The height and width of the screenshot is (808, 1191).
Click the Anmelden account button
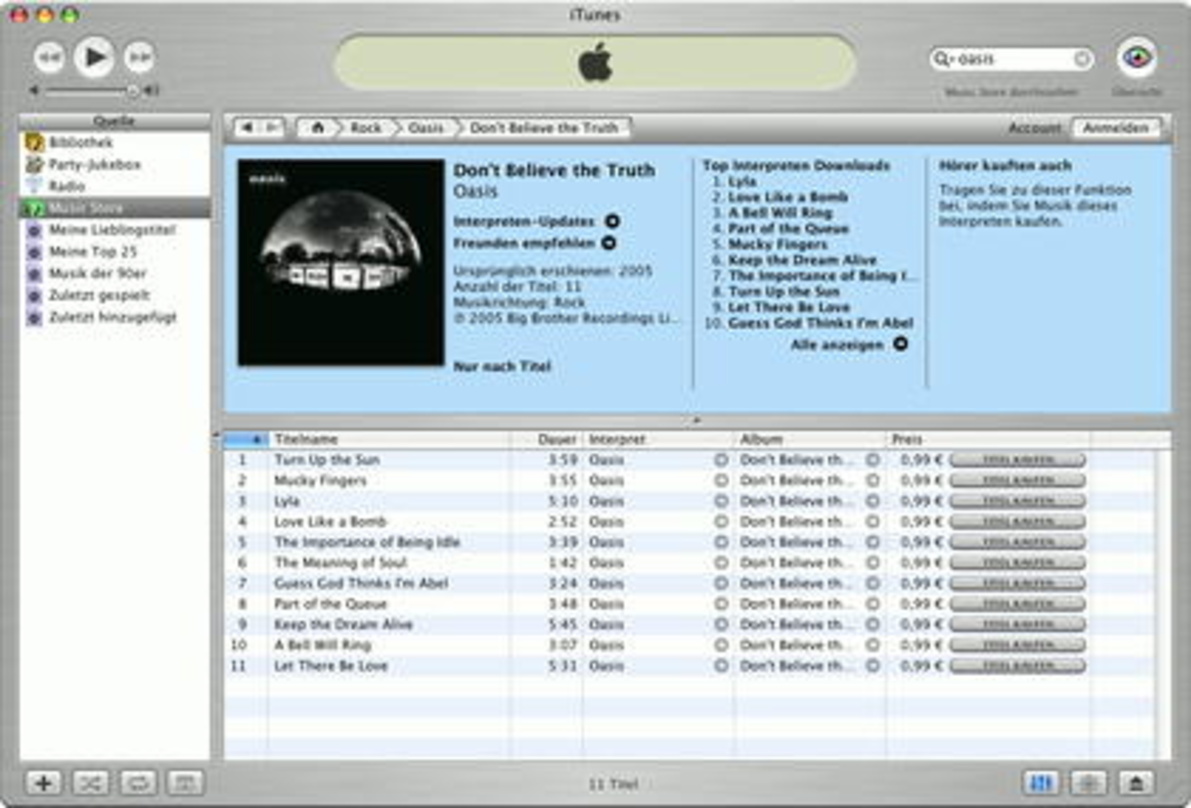(1115, 128)
